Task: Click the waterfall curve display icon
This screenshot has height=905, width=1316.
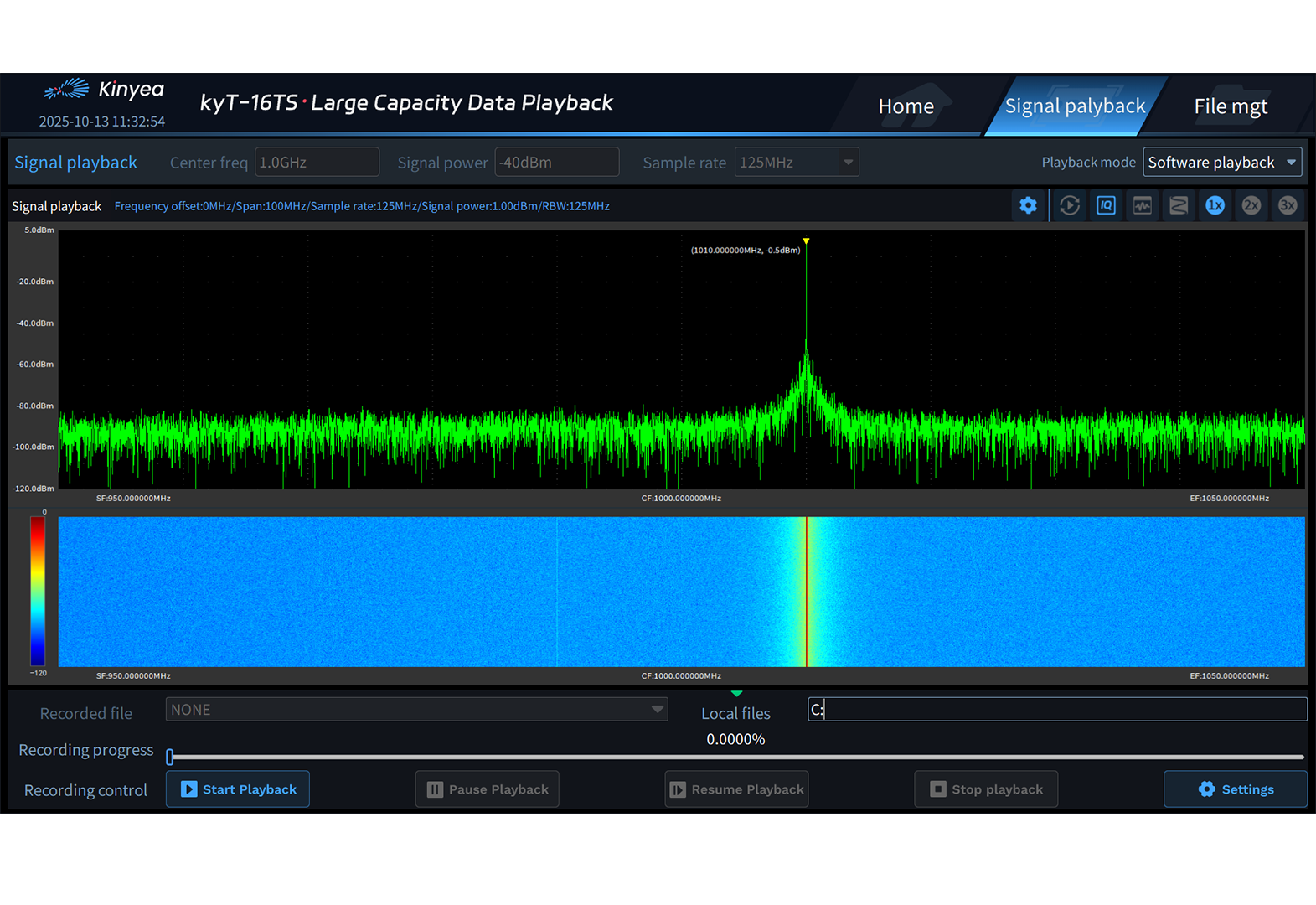Action: pyautogui.click(x=1179, y=205)
